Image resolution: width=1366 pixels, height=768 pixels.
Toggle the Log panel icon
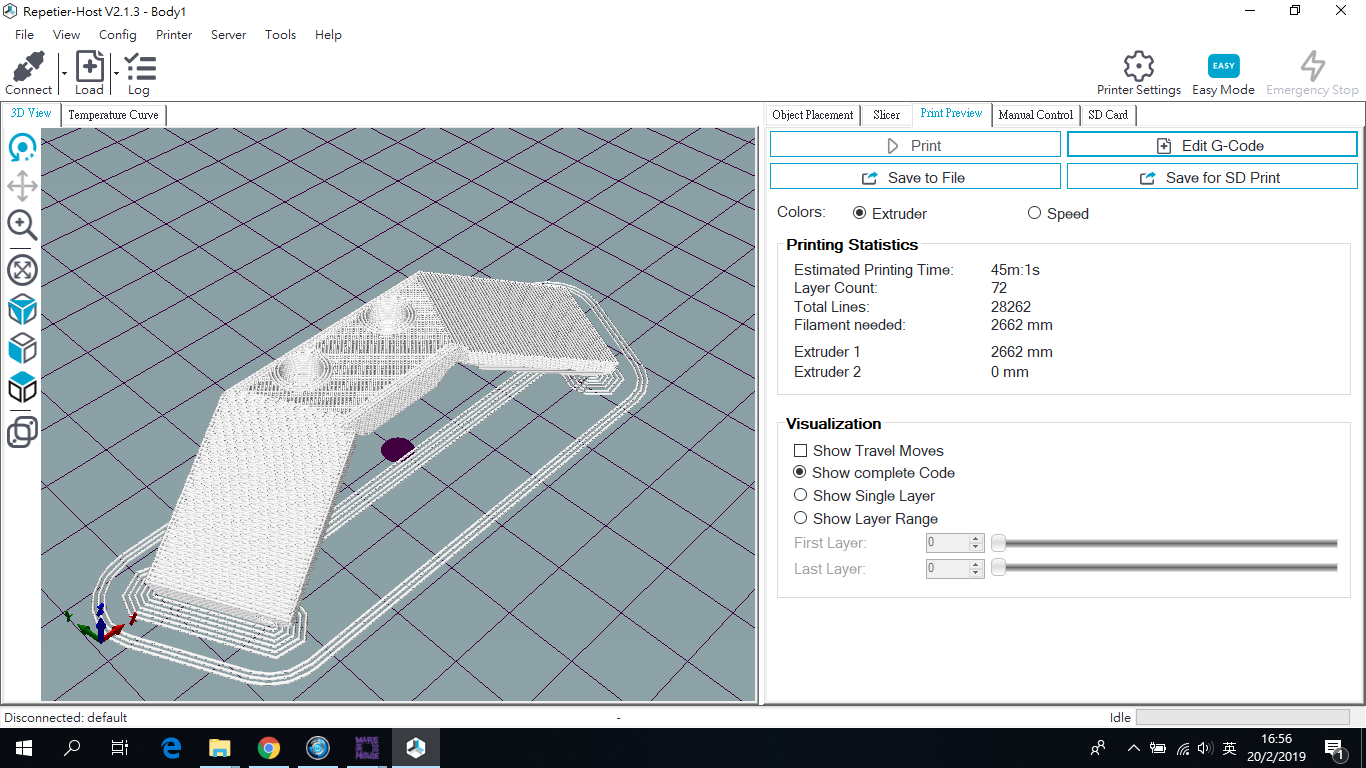coord(140,66)
